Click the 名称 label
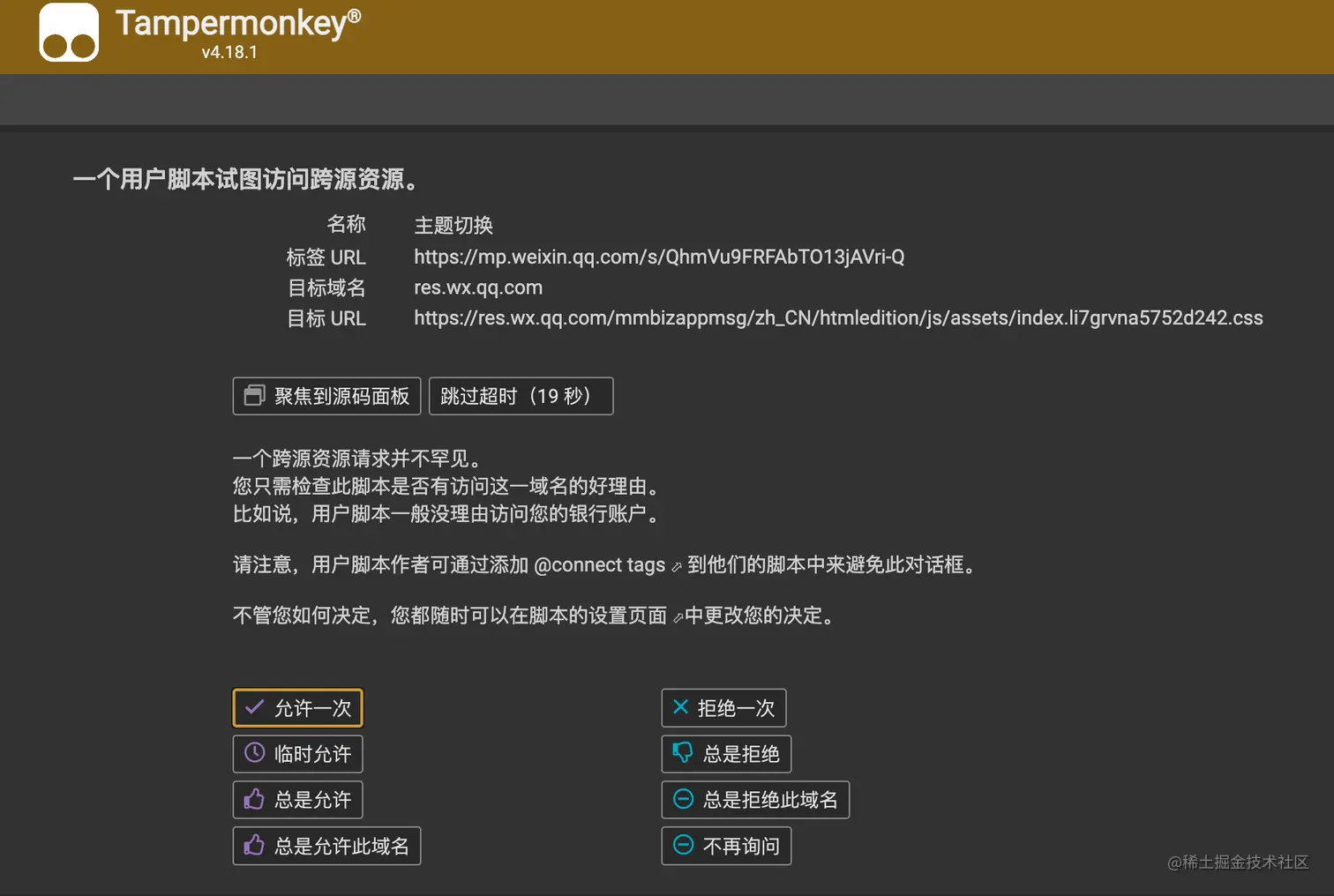 coord(346,225)
